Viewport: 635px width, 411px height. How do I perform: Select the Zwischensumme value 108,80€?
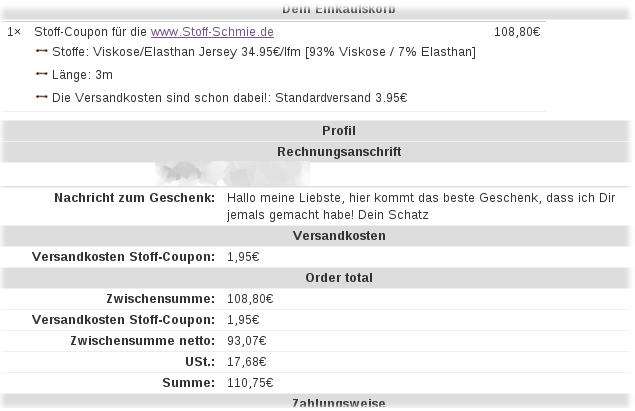(x=250, y=299)
